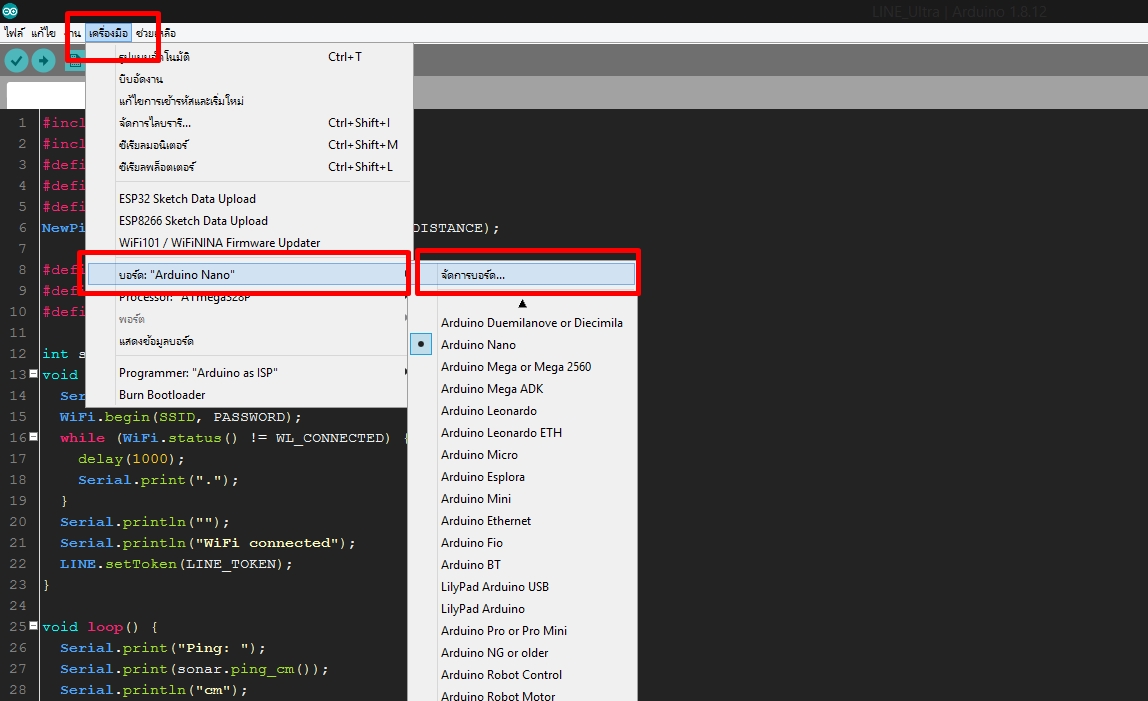Open จัดการไลบรารี... library manager
Screen dimensions: 1148x701
247,122
